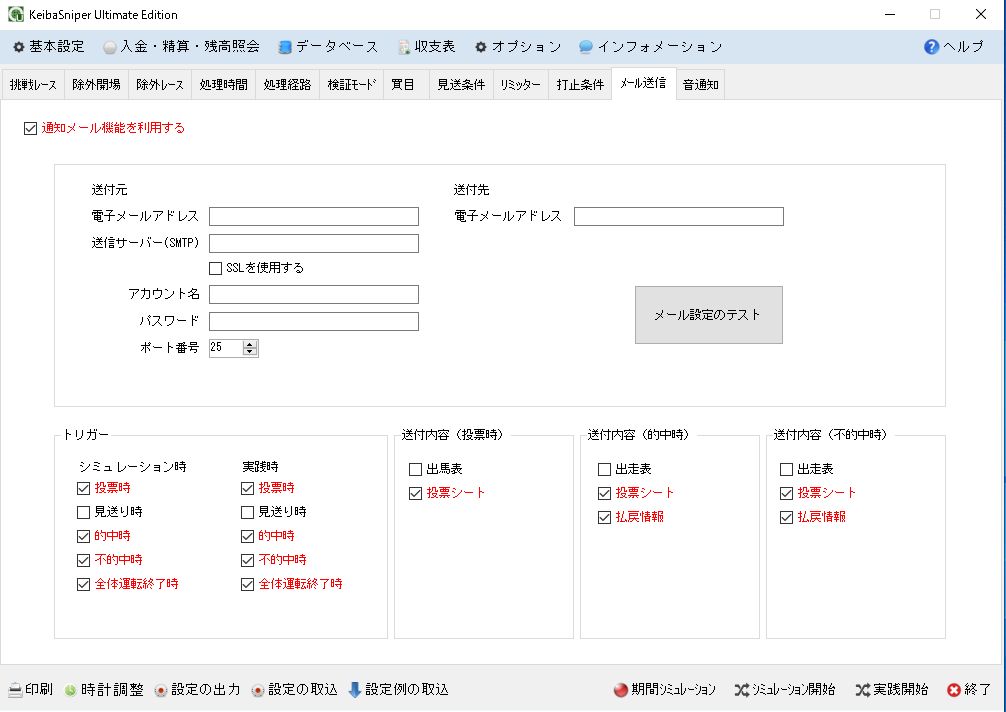Click the 実践開始 button
This screenshot has width=1006, height=712.
(x=892, y=690)
